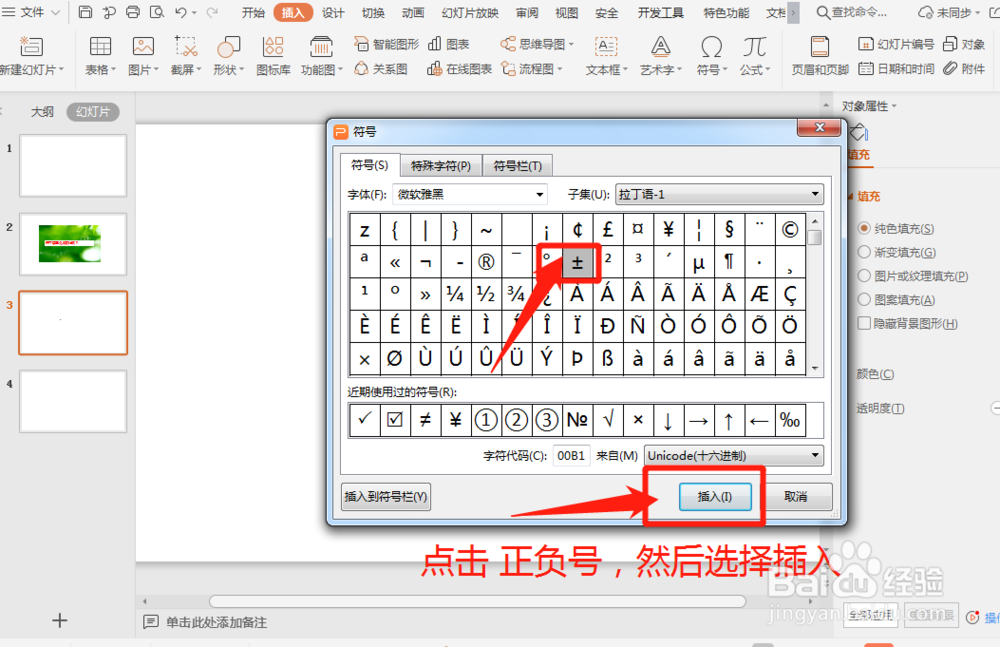Click 插入到符号栏(Y) button

385,496
